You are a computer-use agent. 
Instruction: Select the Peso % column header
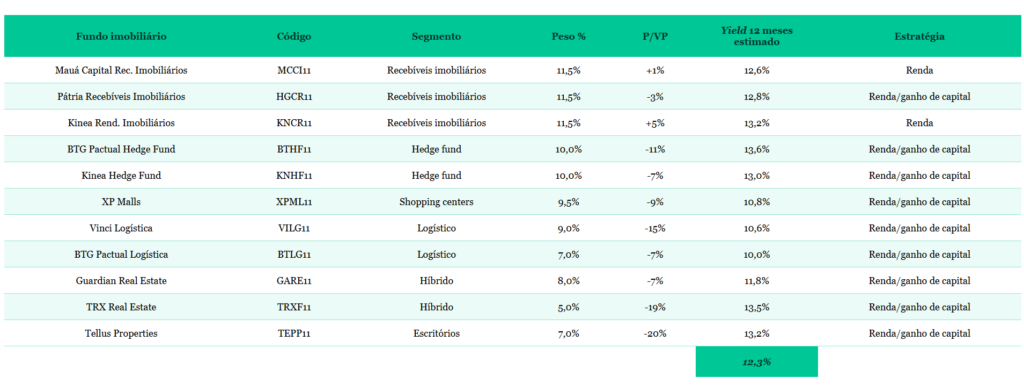pos(568,37)
